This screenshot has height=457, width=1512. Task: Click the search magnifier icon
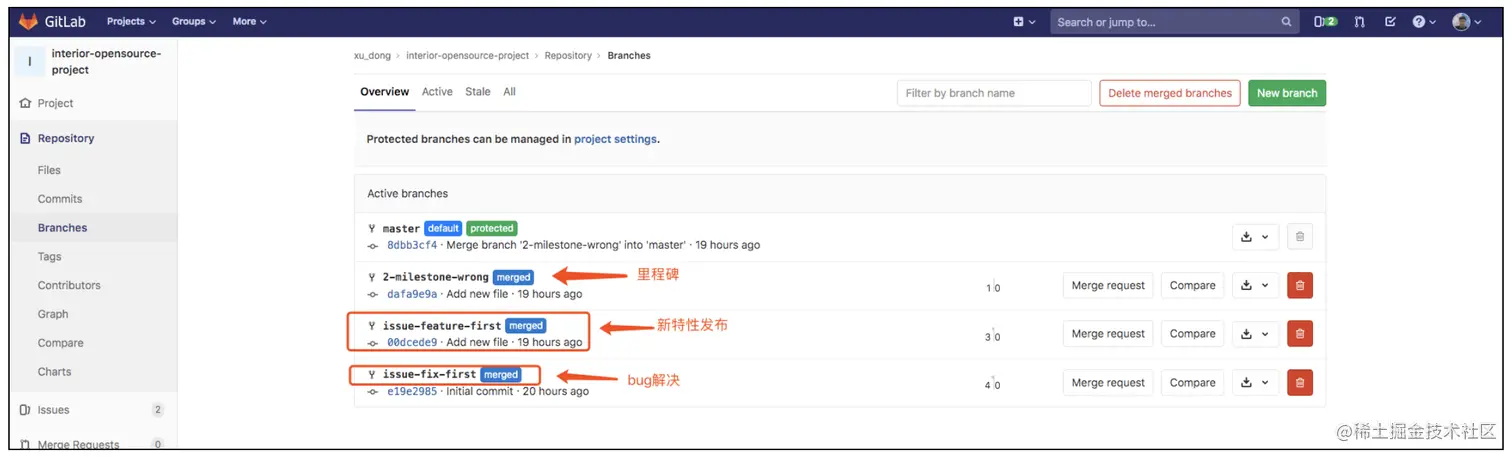tap(1286, 21)
